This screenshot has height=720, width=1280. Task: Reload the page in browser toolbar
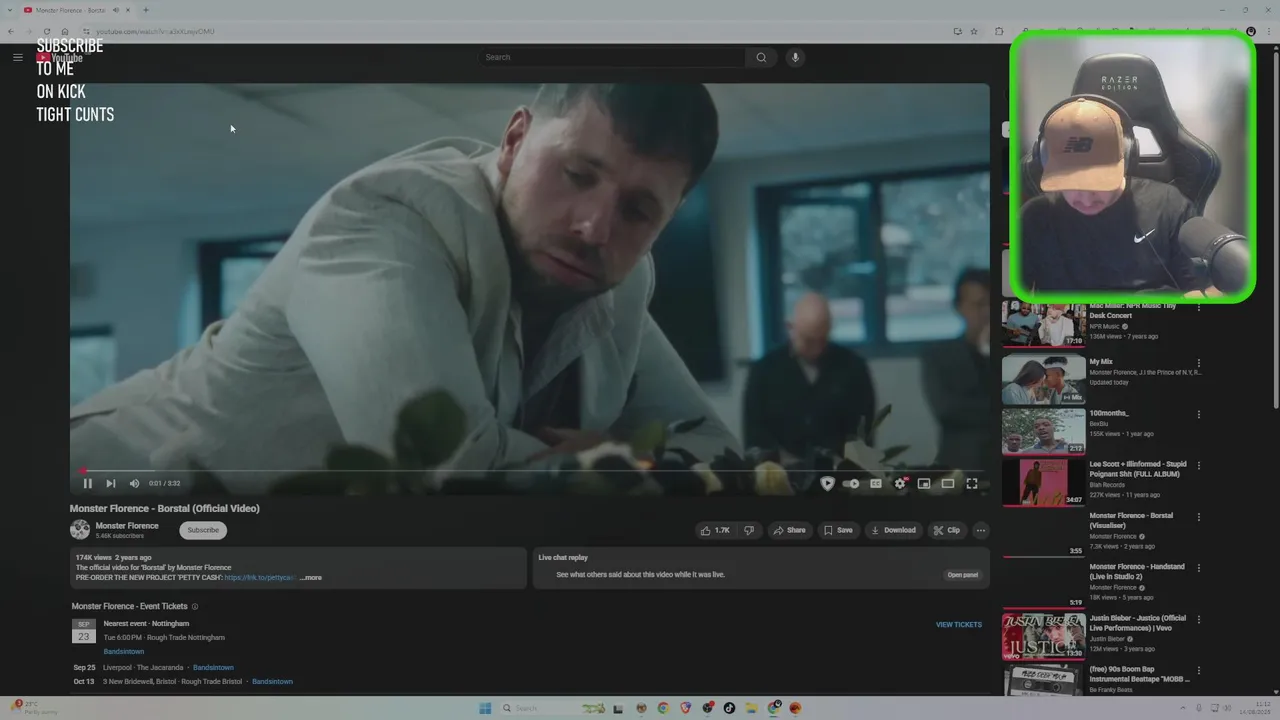point(46,31)
